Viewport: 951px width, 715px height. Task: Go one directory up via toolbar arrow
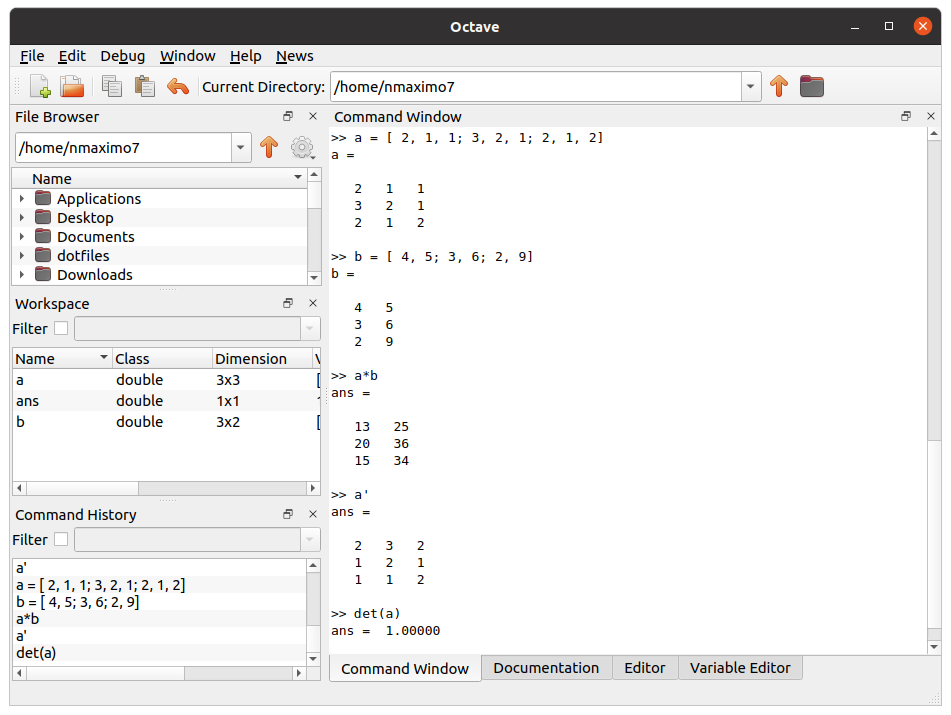pyautogui.click(x=779, y=86)
